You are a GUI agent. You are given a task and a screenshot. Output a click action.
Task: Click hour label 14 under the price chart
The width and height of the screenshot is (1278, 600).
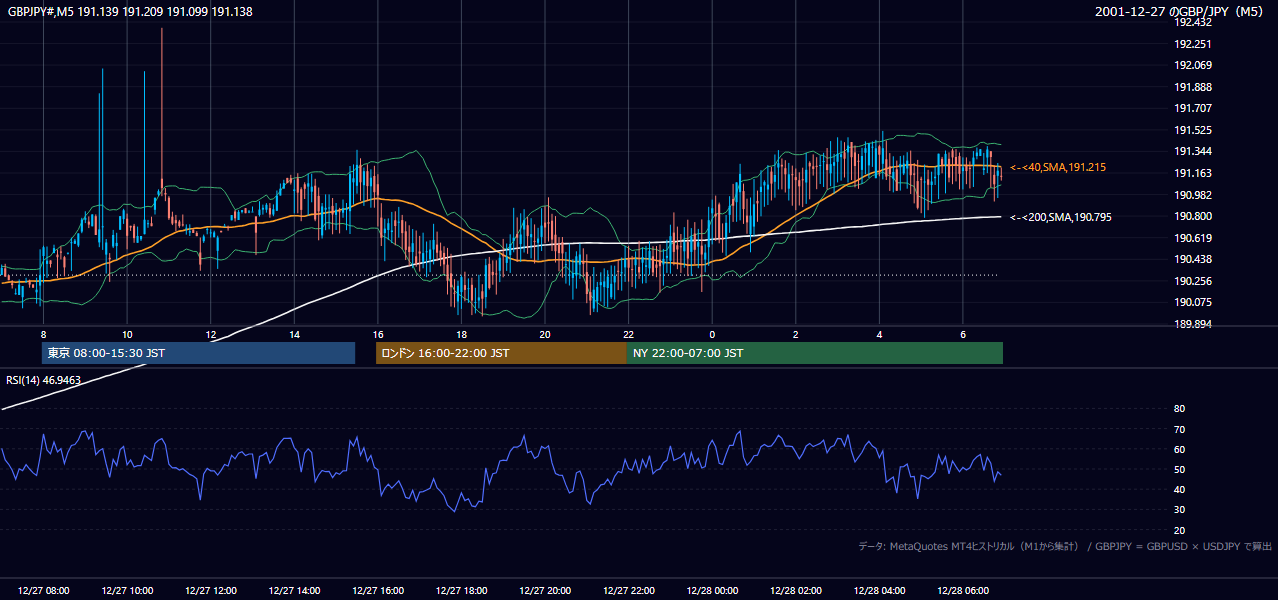(x=294, y=334)
